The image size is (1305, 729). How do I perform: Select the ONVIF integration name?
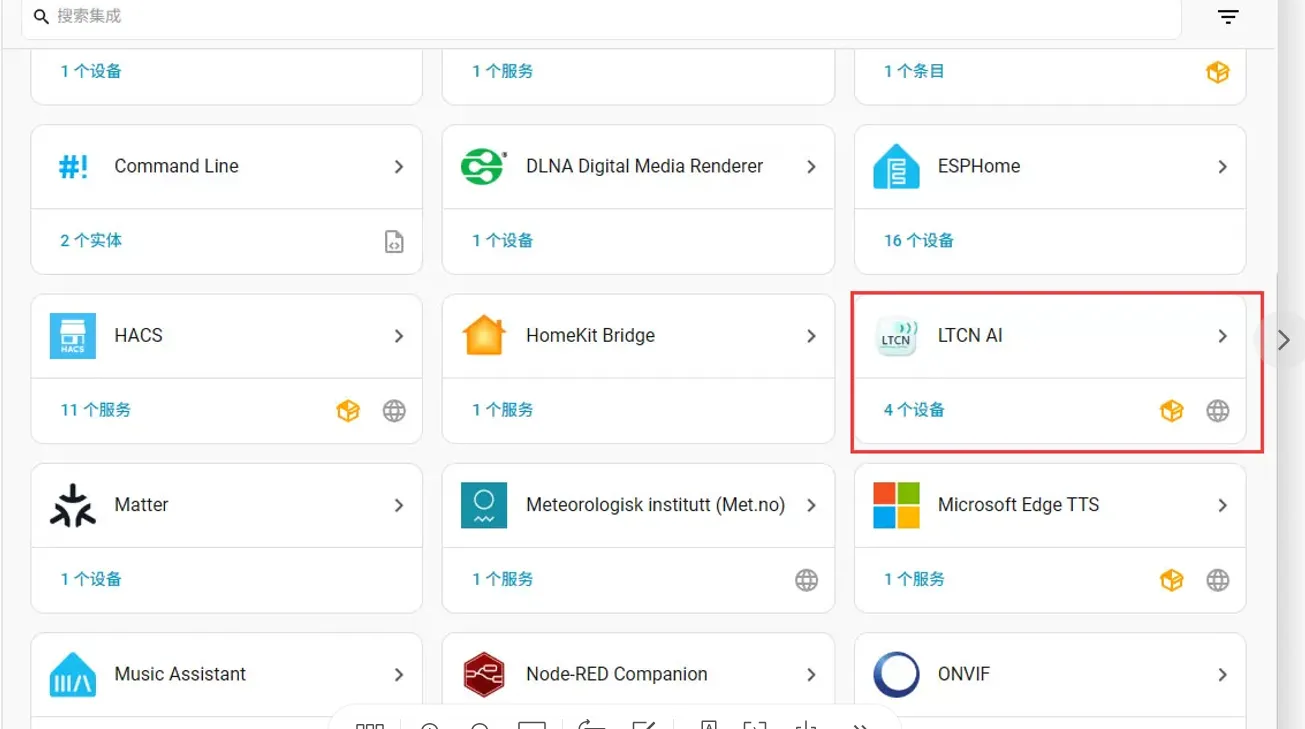coord(964,674)
